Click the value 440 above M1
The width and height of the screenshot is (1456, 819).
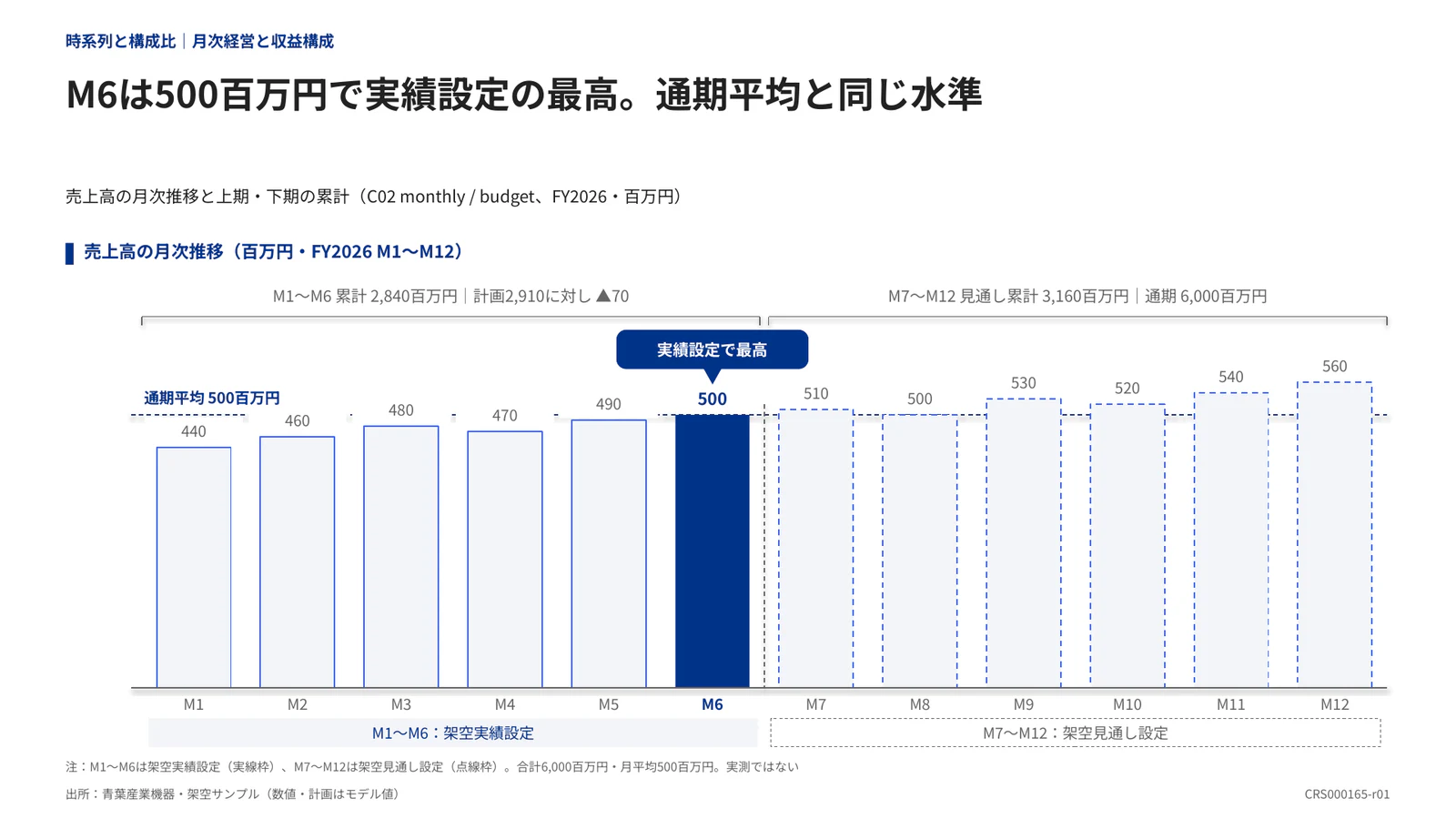click(194, 431)
